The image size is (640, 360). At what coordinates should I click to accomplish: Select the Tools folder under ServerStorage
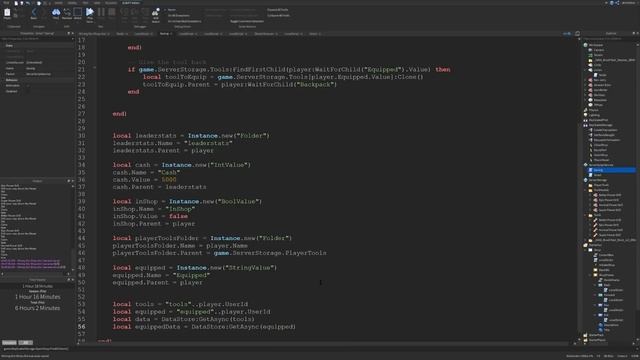tap(597, 215)
